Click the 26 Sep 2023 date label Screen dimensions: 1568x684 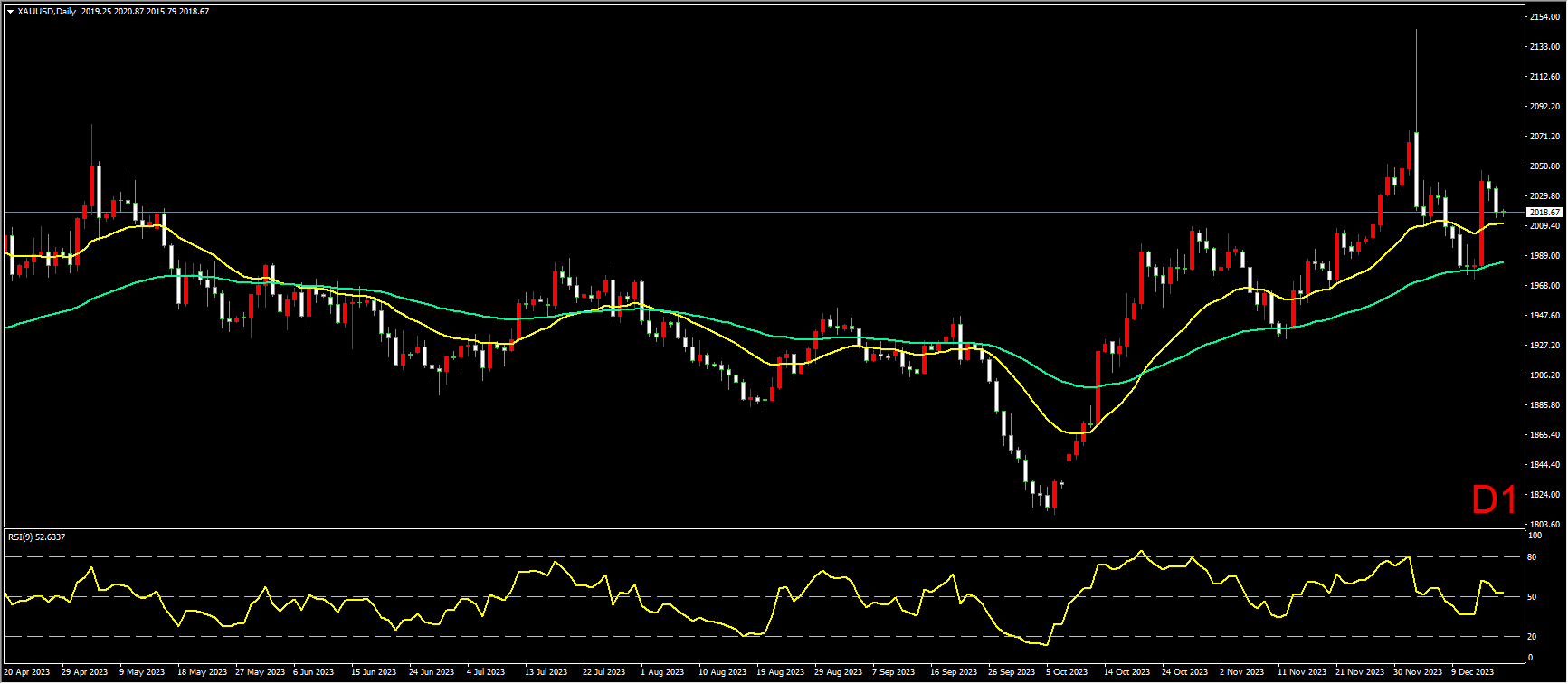(1012, 673)
